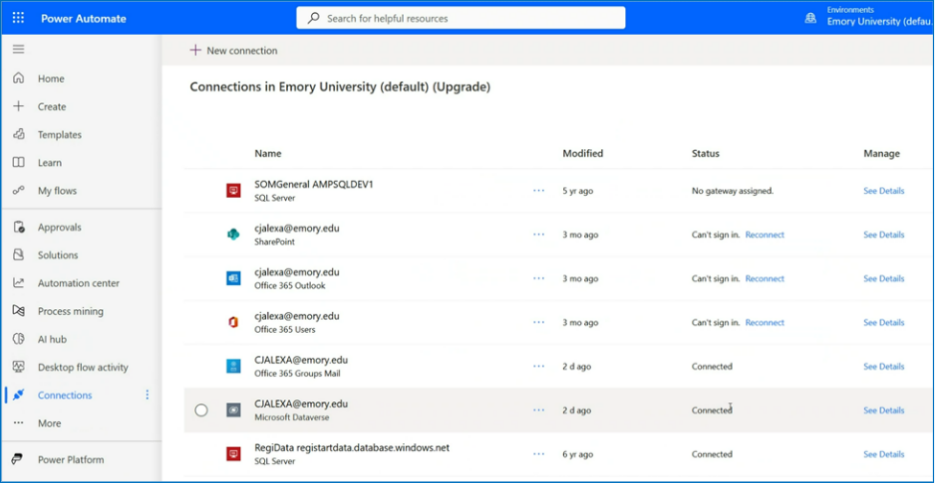Reconnect the SharePoint connection
Image resolution: width=936 pixels, height=483 pixels.
[x=765, y=235]
